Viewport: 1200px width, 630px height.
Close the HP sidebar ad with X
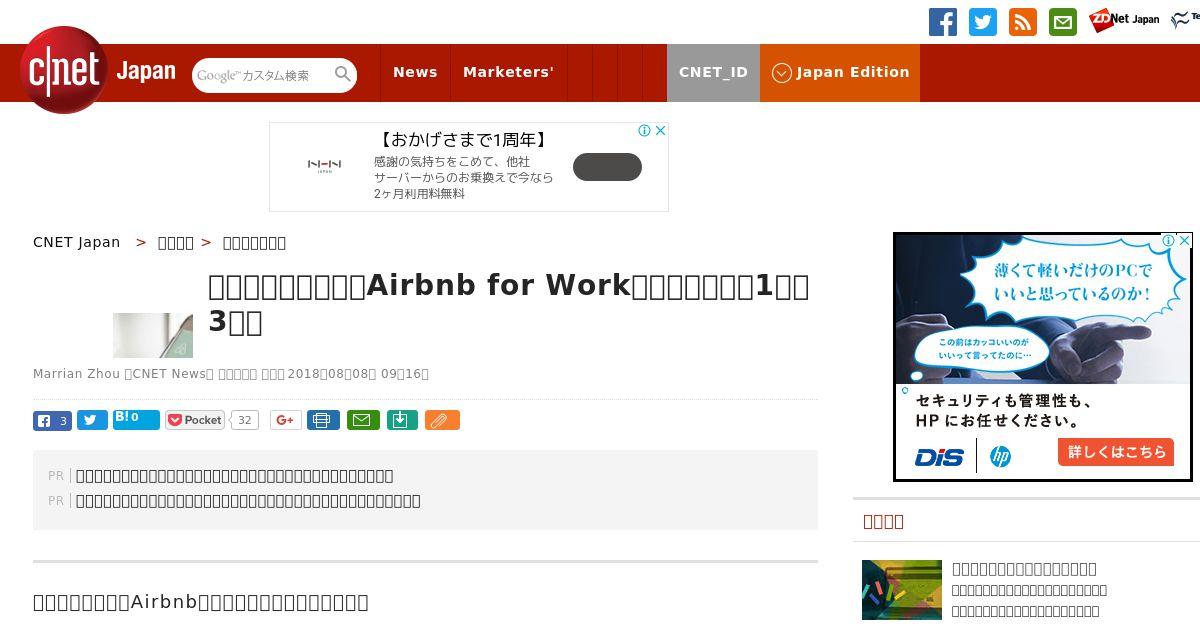1184,240
